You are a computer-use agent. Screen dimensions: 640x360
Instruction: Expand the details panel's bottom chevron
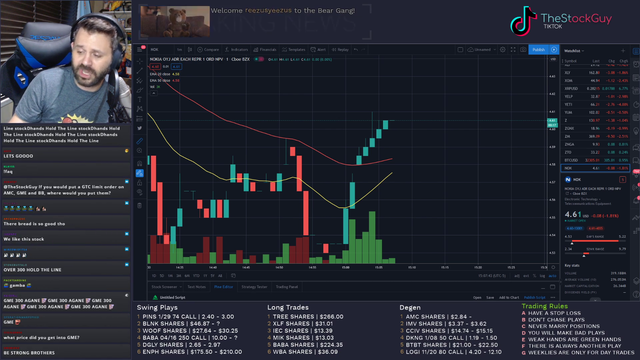click(595, 300)
